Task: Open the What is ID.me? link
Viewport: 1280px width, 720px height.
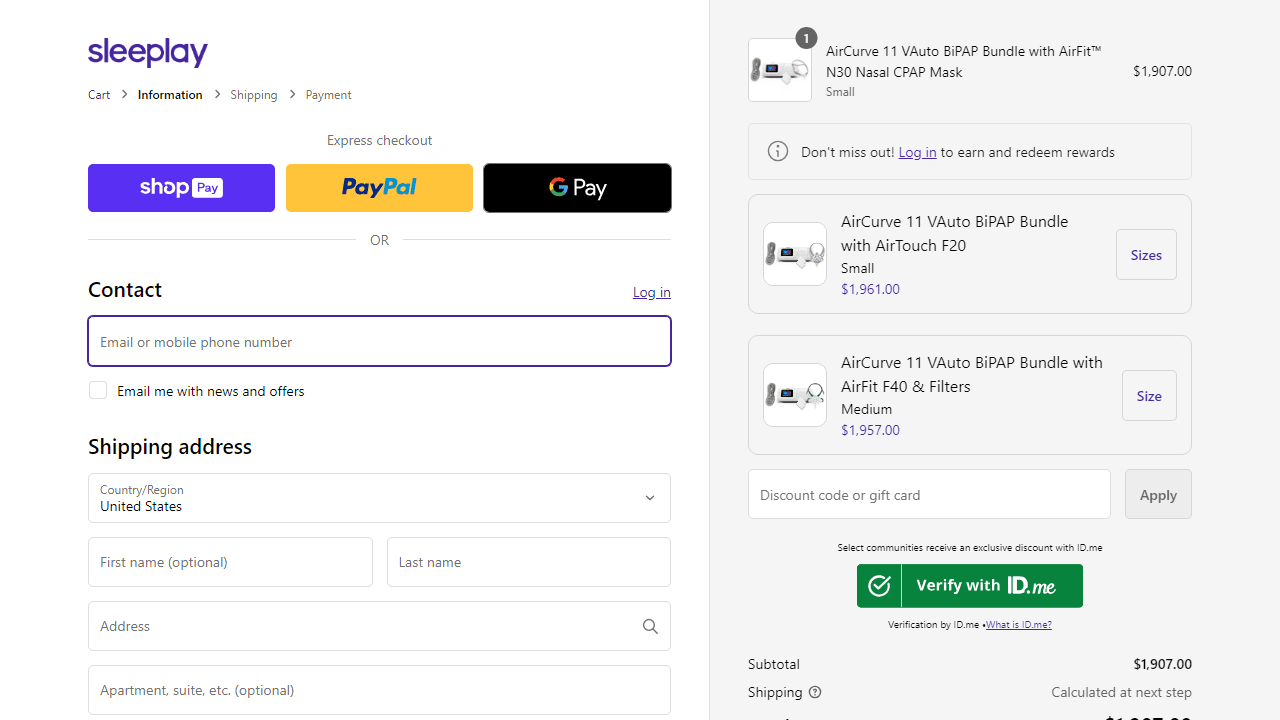Action: click(1018, 625)
